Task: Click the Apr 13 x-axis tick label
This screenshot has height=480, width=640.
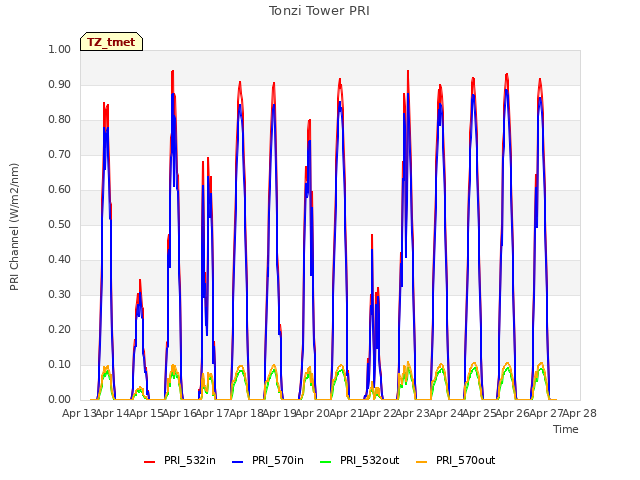Action: click(79, 413)
